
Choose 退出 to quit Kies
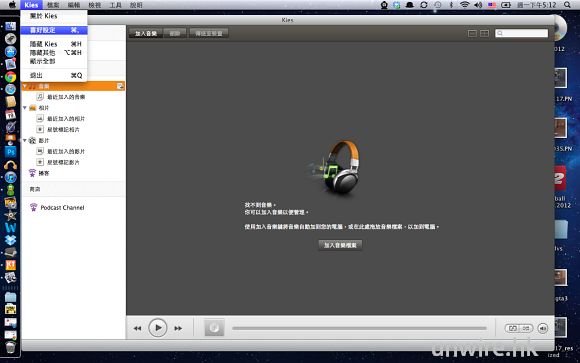coord(54,75)
